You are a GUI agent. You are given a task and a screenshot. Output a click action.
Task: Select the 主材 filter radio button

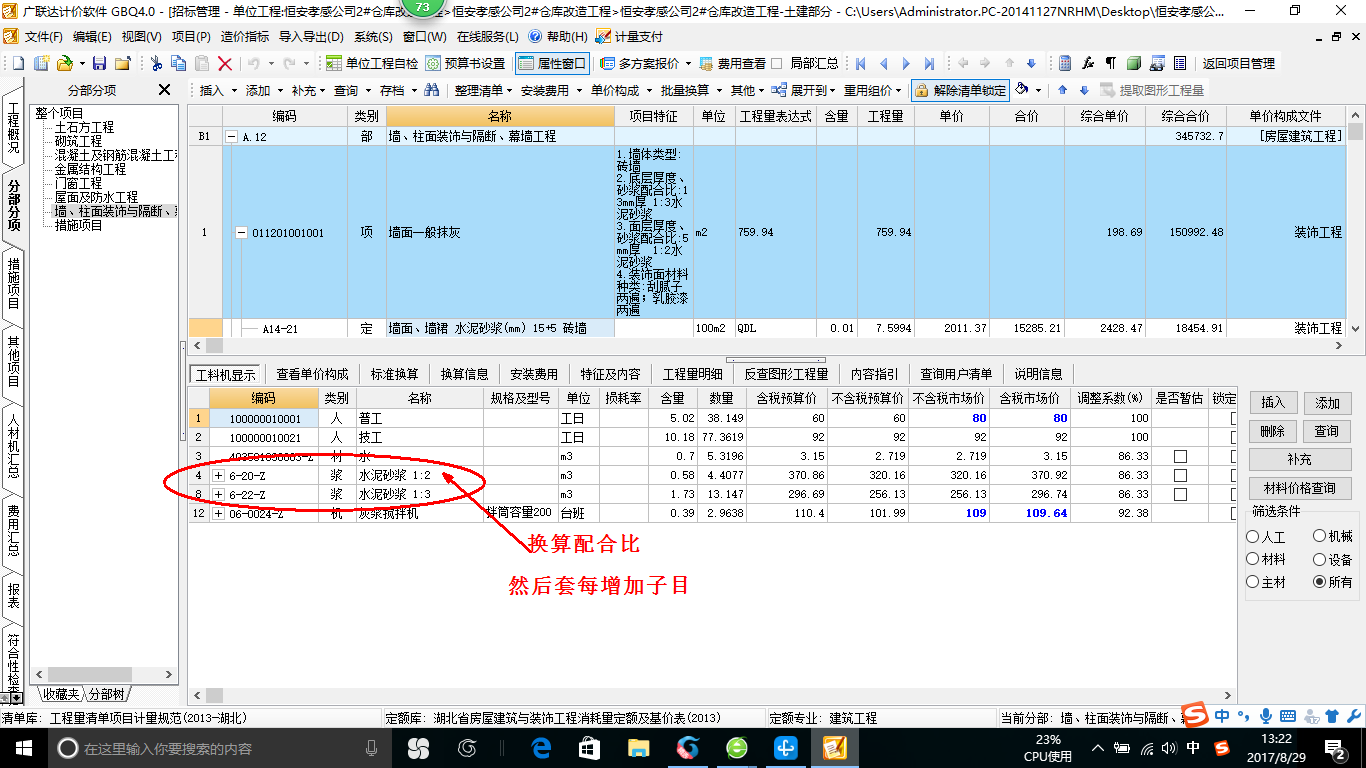click(1253, 582)
